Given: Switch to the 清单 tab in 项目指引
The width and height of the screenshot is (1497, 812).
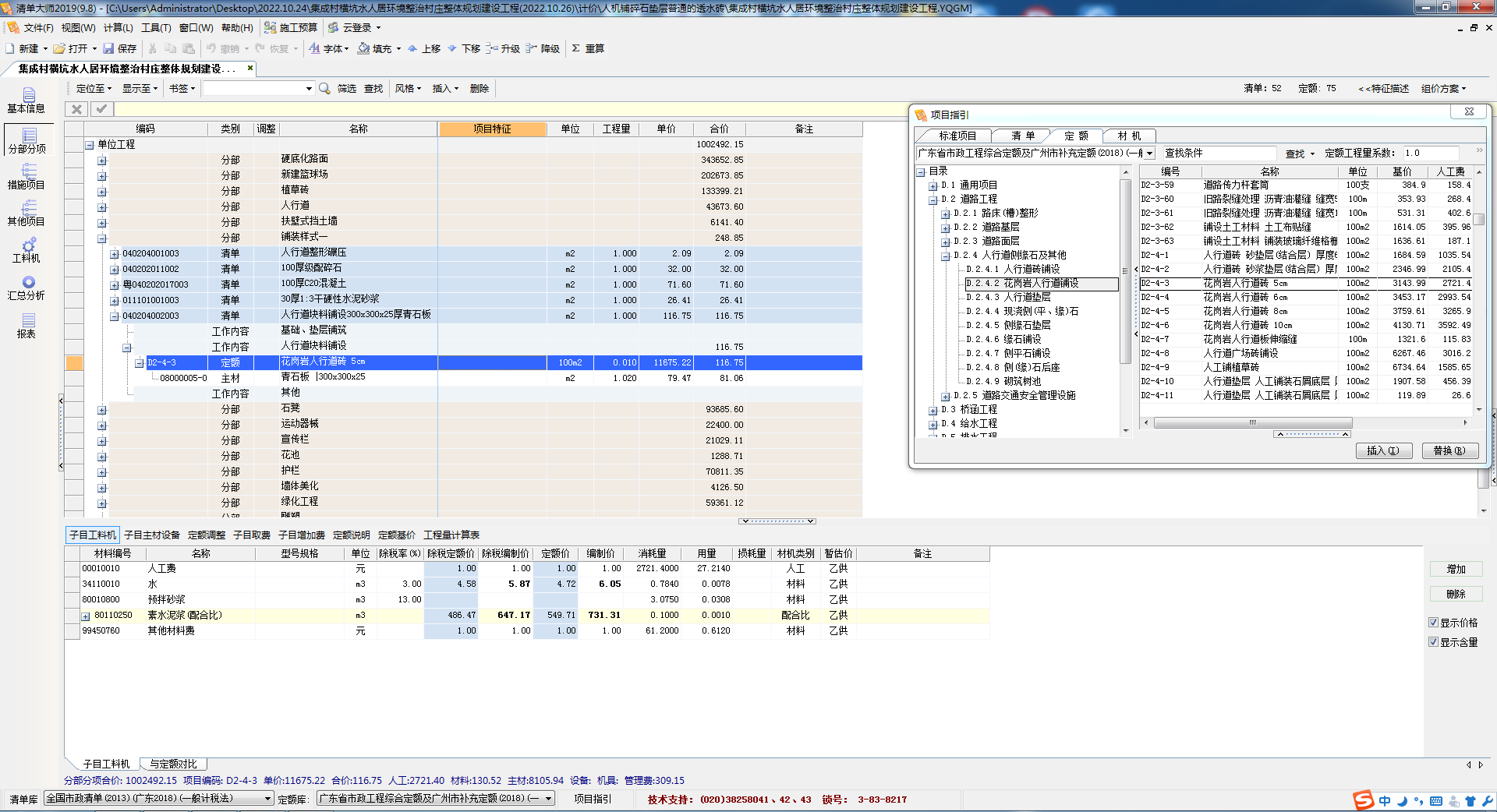Looking at the screenshot, I should click(1023, 136).
